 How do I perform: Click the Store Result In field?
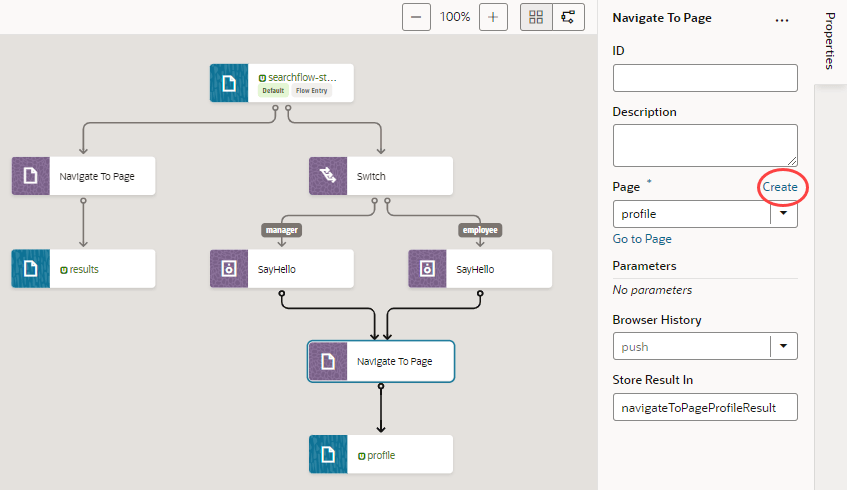coord(704,406)
